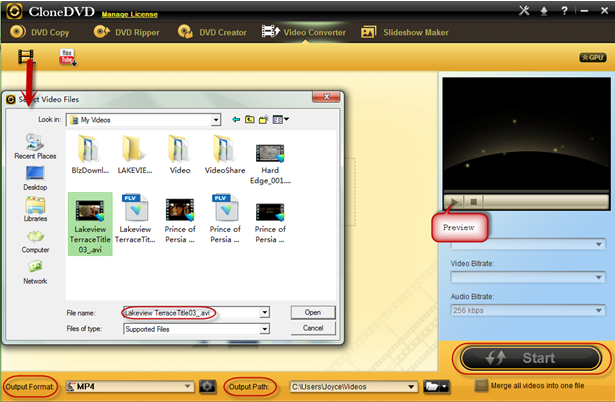615x402 pixels.
Task: Select Lakeview TerraceTitle03_.avi file
Action: 90,224
